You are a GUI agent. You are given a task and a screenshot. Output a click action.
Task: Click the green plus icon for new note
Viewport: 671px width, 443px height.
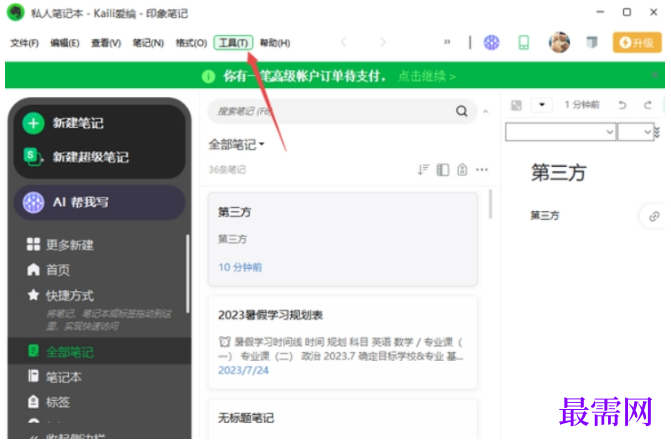click(x=33, y=123)
